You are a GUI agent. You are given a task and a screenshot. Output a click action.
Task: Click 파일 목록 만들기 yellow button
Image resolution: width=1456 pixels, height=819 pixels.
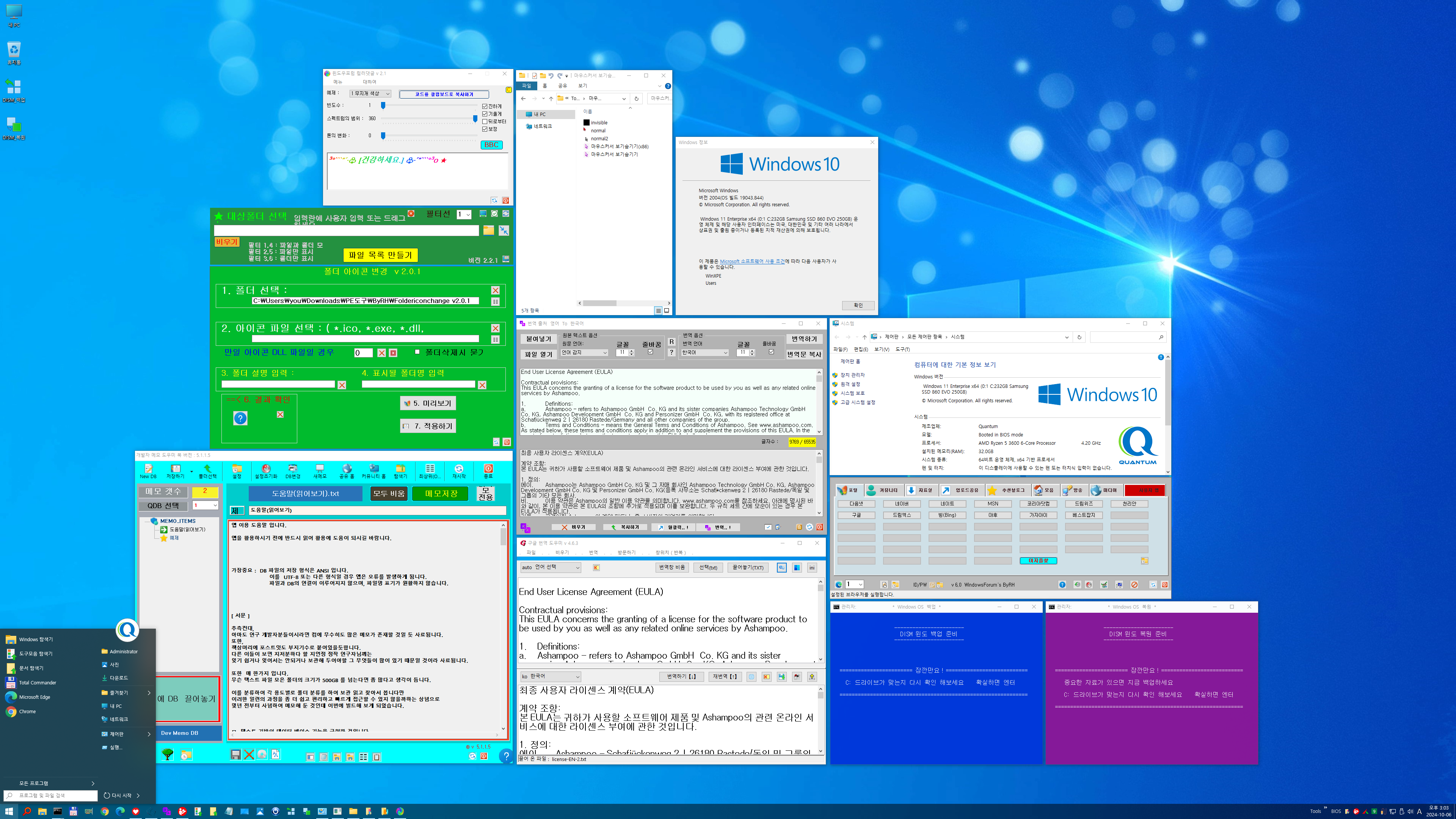coord(380,255)
